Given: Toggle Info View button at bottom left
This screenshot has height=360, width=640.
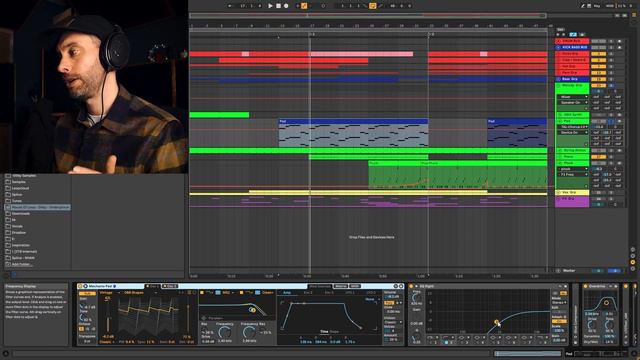Looking at the screenshot, I should coord(5,353).
